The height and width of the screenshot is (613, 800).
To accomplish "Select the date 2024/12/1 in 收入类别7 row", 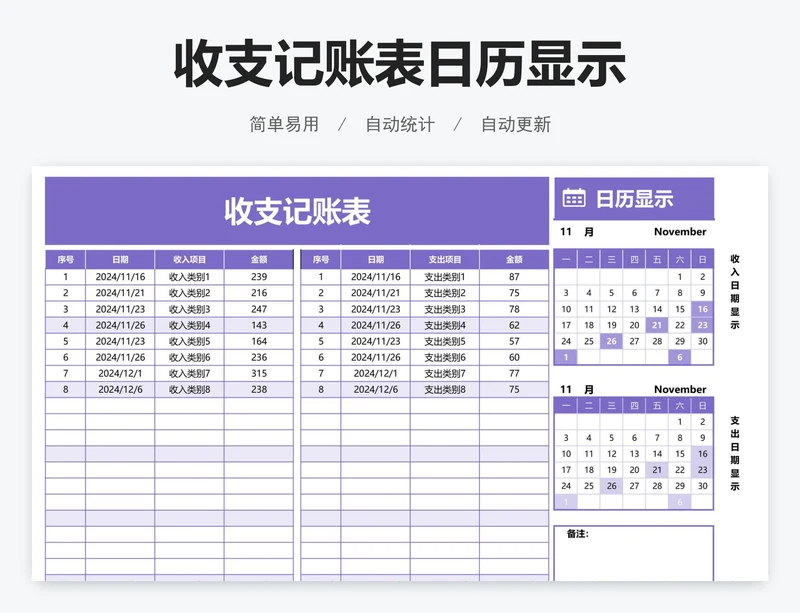I will coord(120,373).
